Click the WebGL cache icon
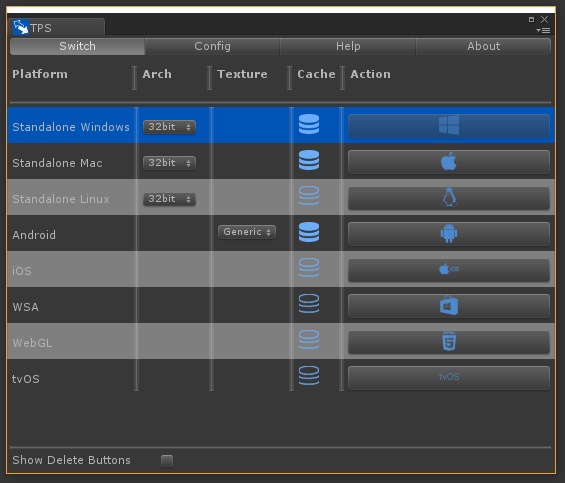This screenshot has height=483, width=565. point(309,340)
